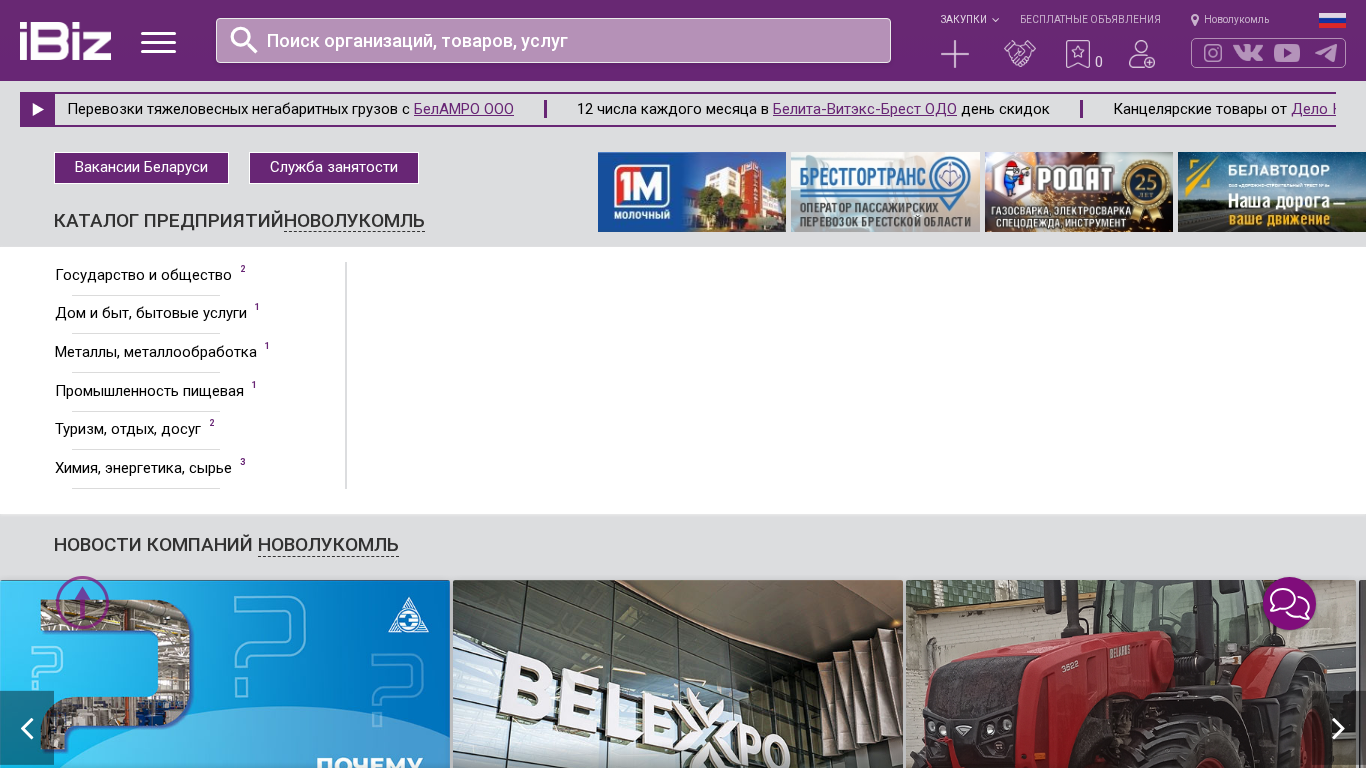Click the plus add icon
This screenshot has height=768, width=1366.
pyautogui.click(x=955, y=54)
